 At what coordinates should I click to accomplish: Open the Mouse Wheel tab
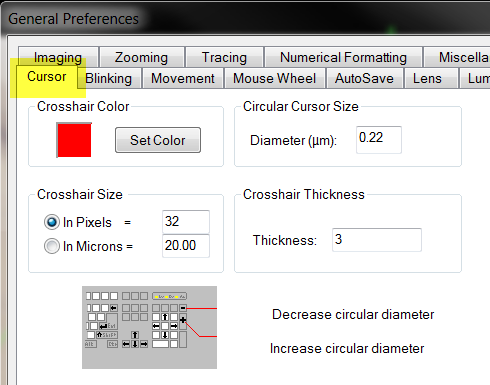point(275,79)
